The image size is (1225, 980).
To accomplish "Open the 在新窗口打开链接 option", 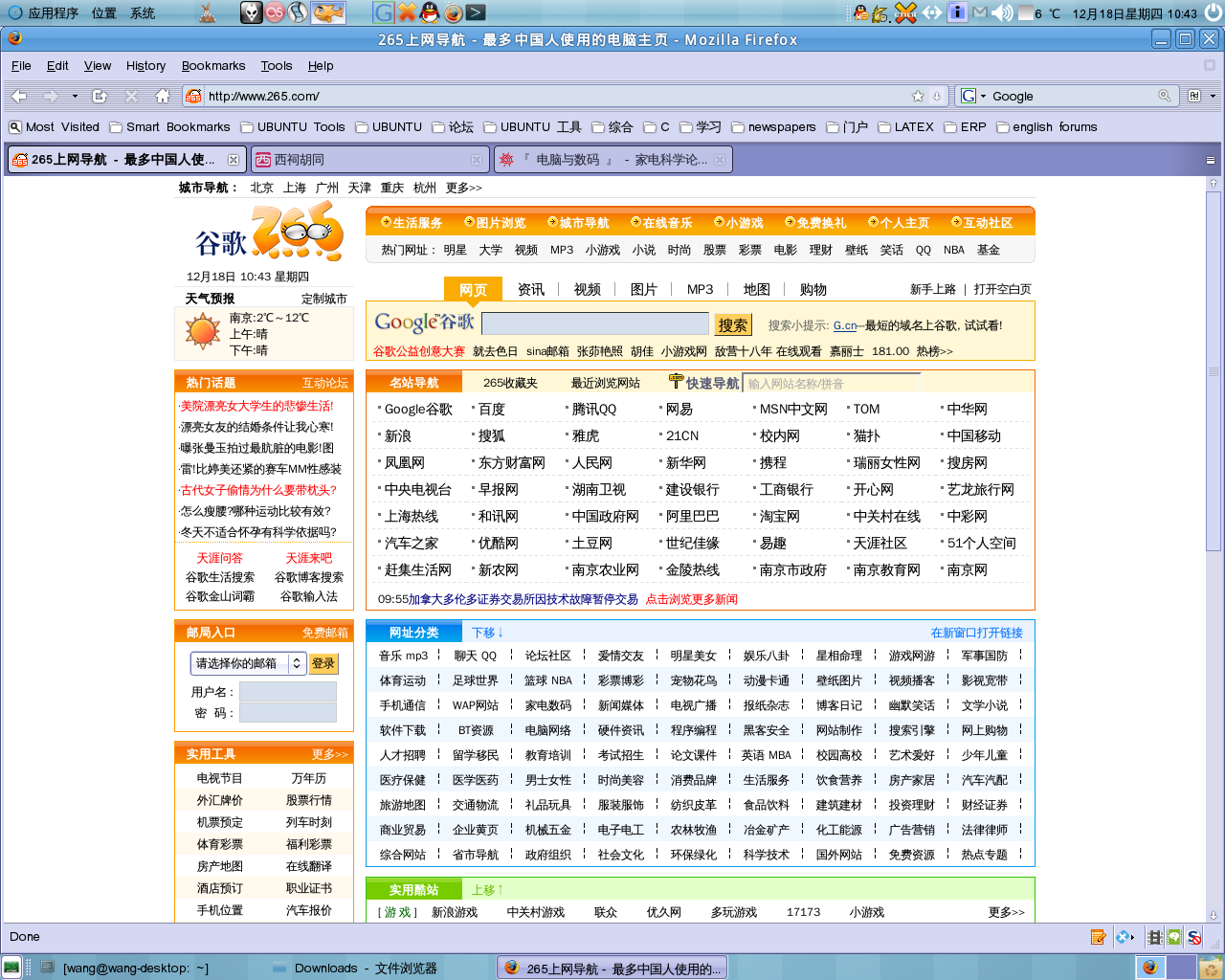I will click(977, 633).
